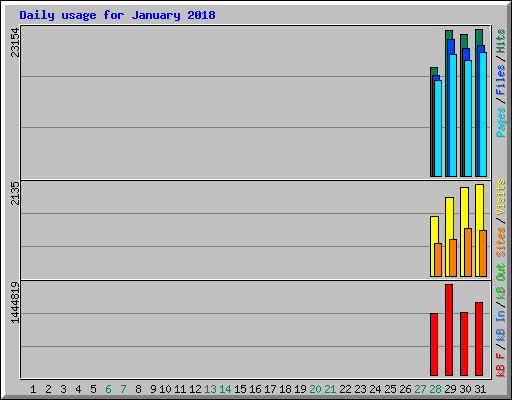Click the orange Sites bar for day 30
512x400 pixels.
tap(468, 252)
